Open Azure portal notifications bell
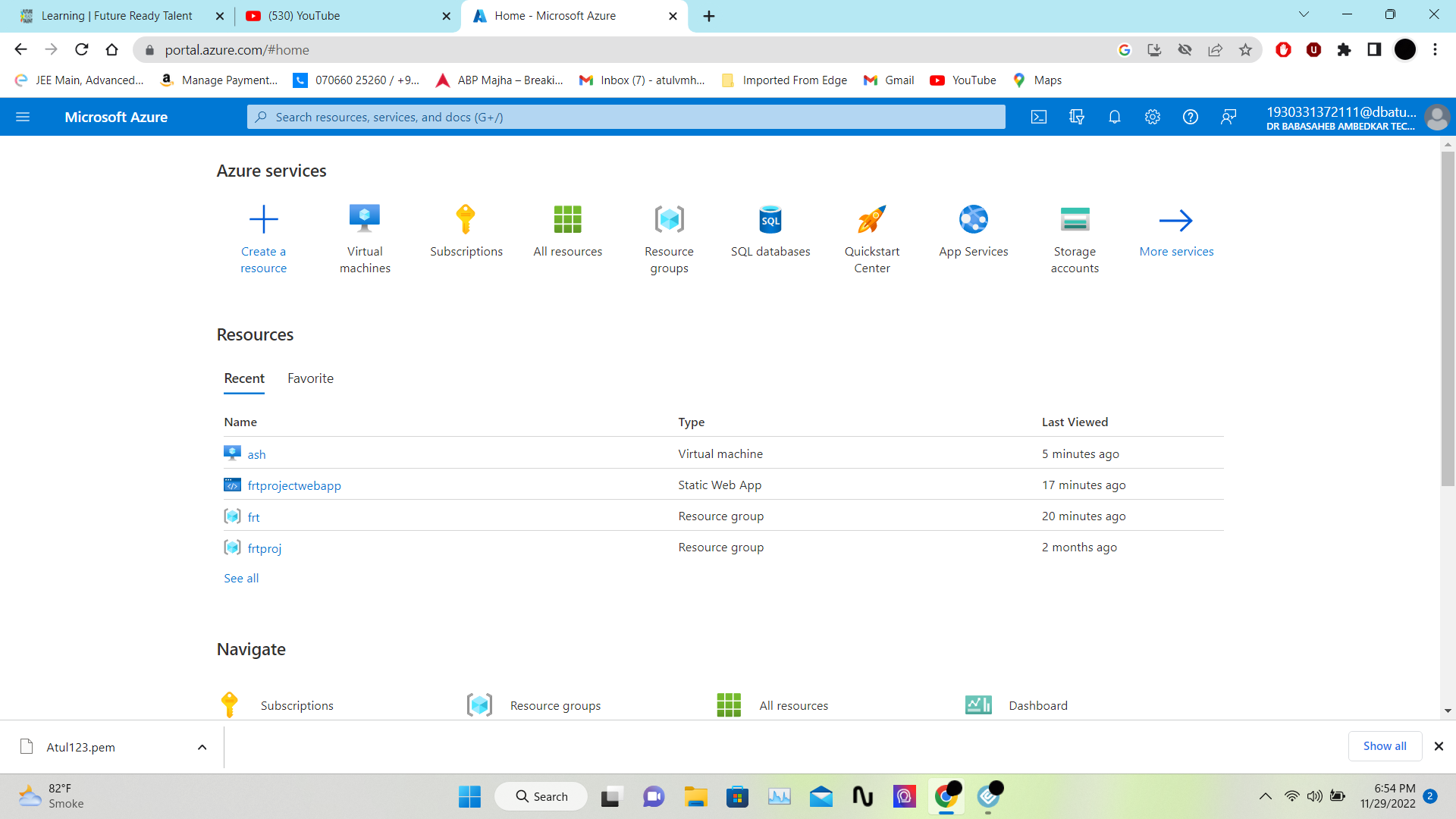This screenshot has height=819, width=1456. coord(1114,117)
